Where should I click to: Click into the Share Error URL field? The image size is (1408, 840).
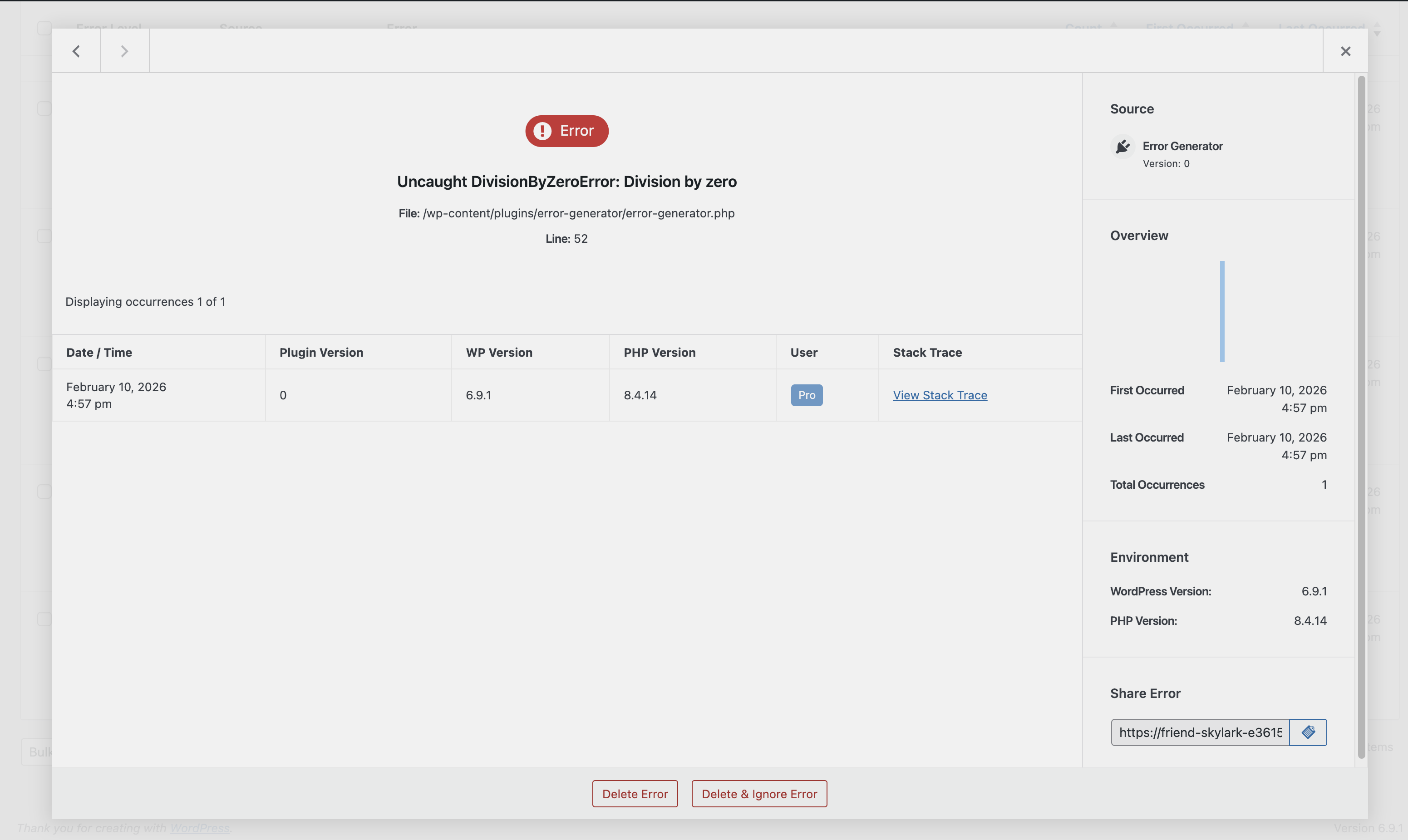pyautogui.click(x=1199, y=732)
